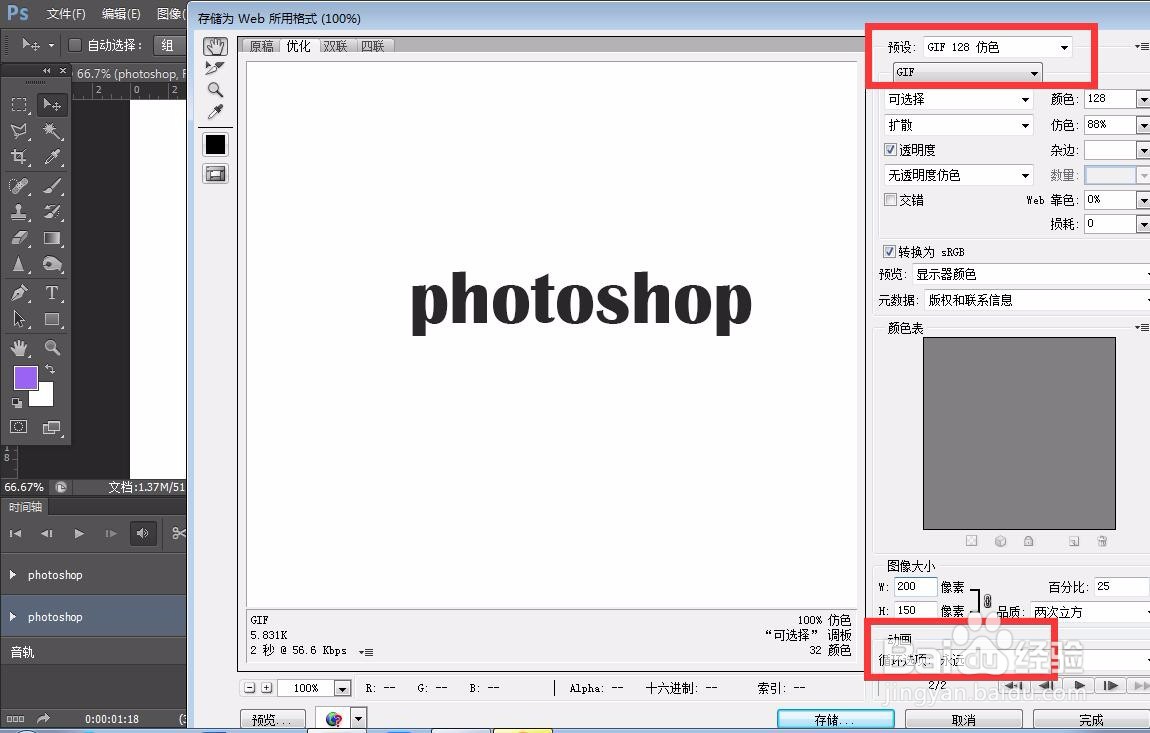Toggle Quick Mask mode icon
1150x733 pixels.
[x=19, y=427]
